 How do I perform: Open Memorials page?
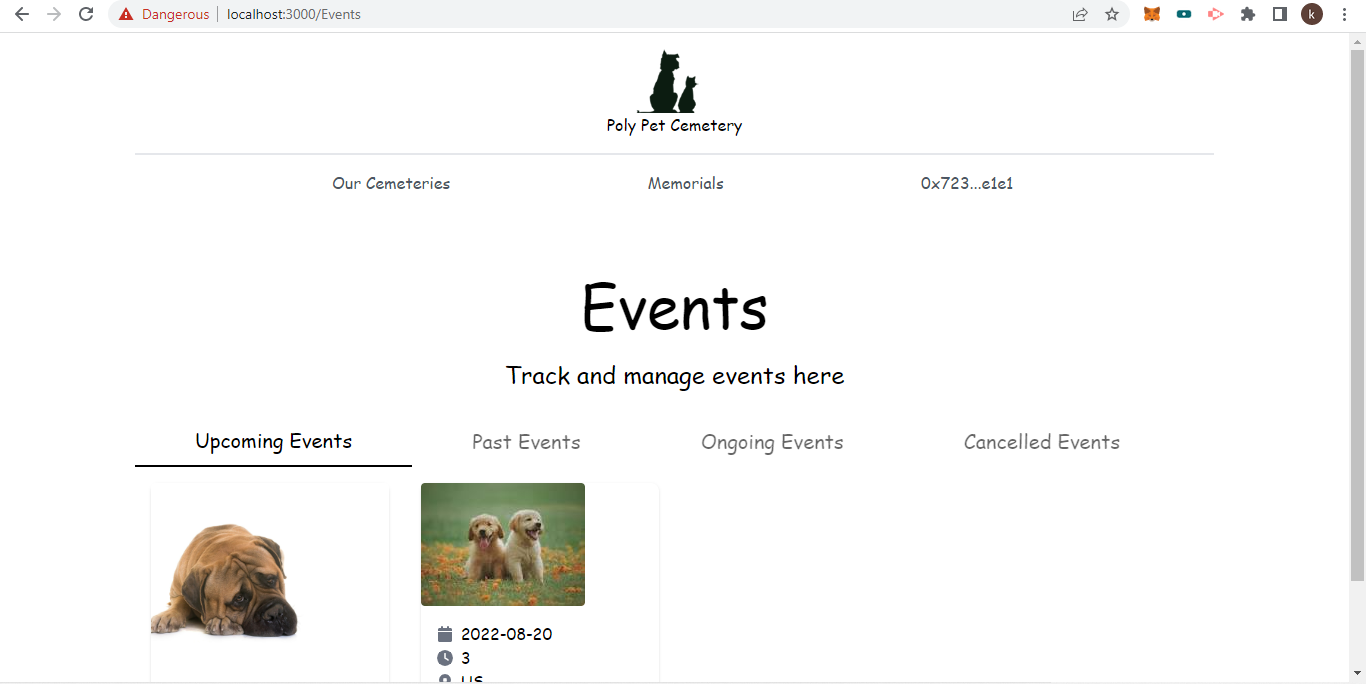(x=686, y=184)
